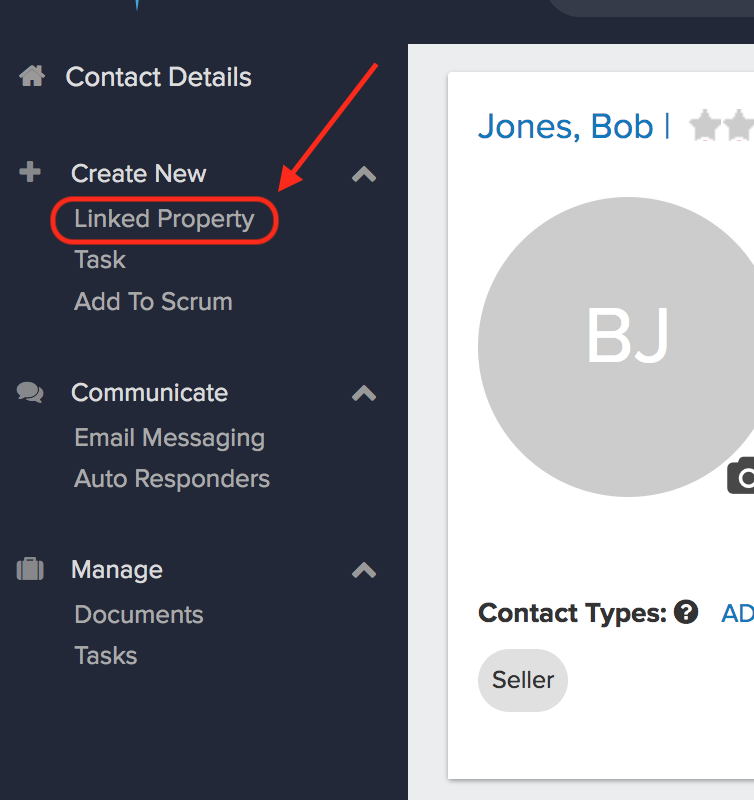Viewport: 754px width, 800px height.
Task: Choose Add To Scrum
Action: tap(154, 302)
